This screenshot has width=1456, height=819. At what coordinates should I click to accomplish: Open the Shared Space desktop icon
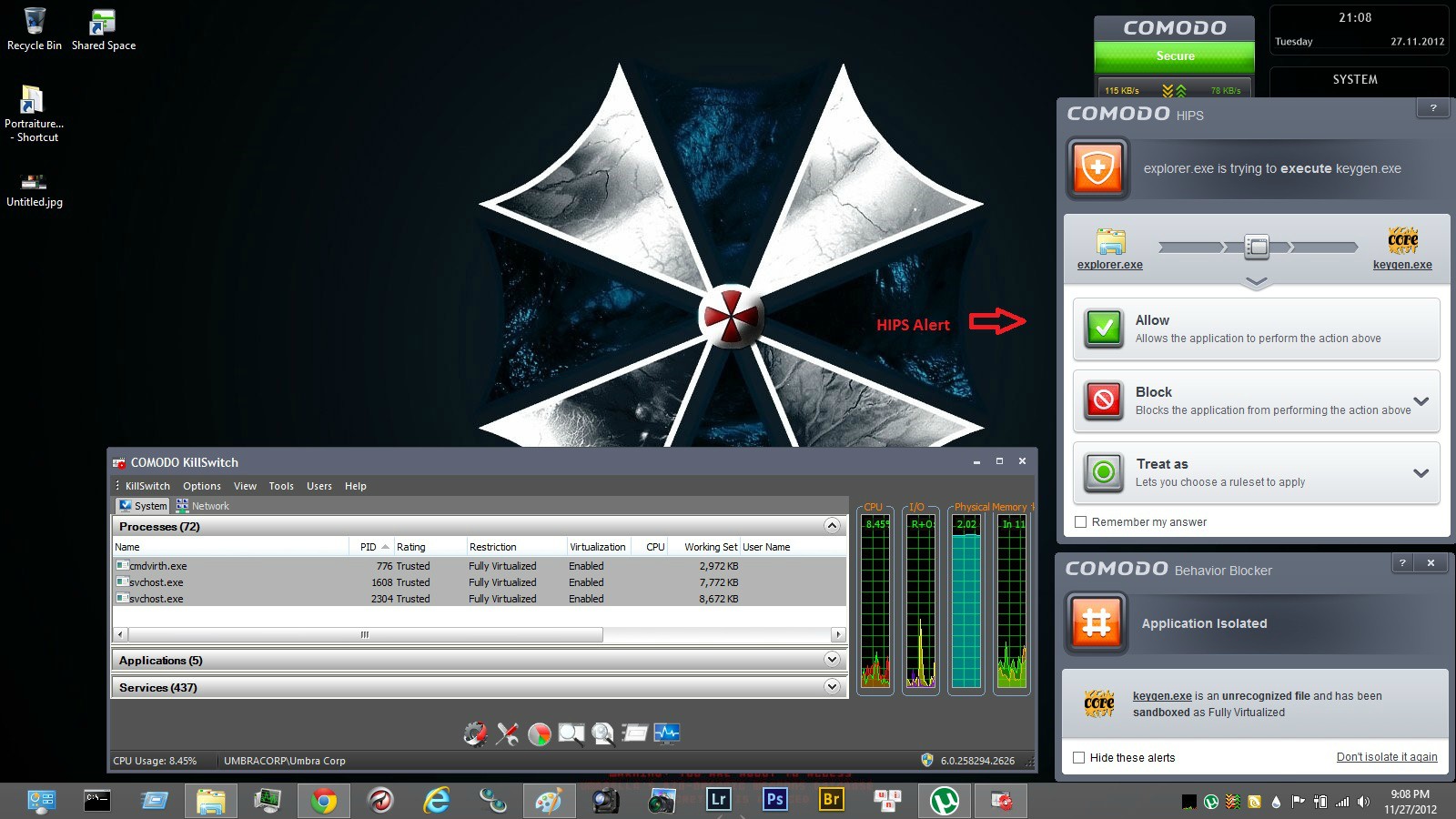coord(104,29)
